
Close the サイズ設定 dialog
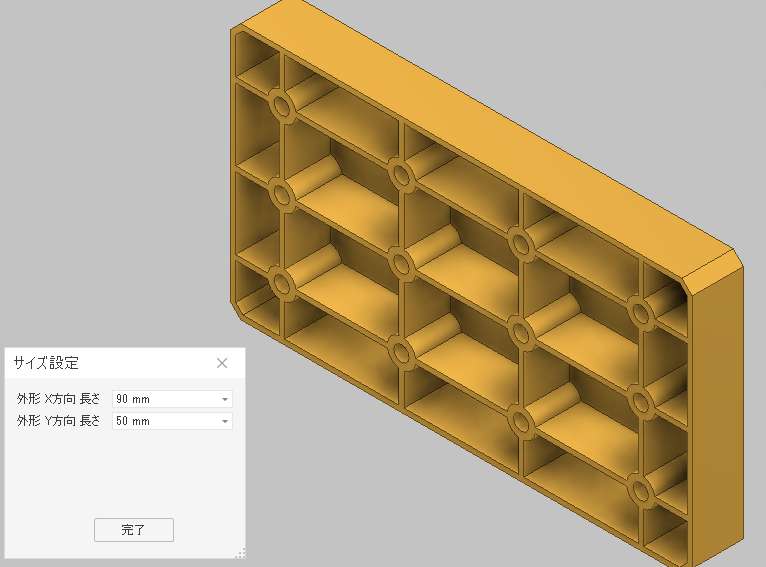222,363
